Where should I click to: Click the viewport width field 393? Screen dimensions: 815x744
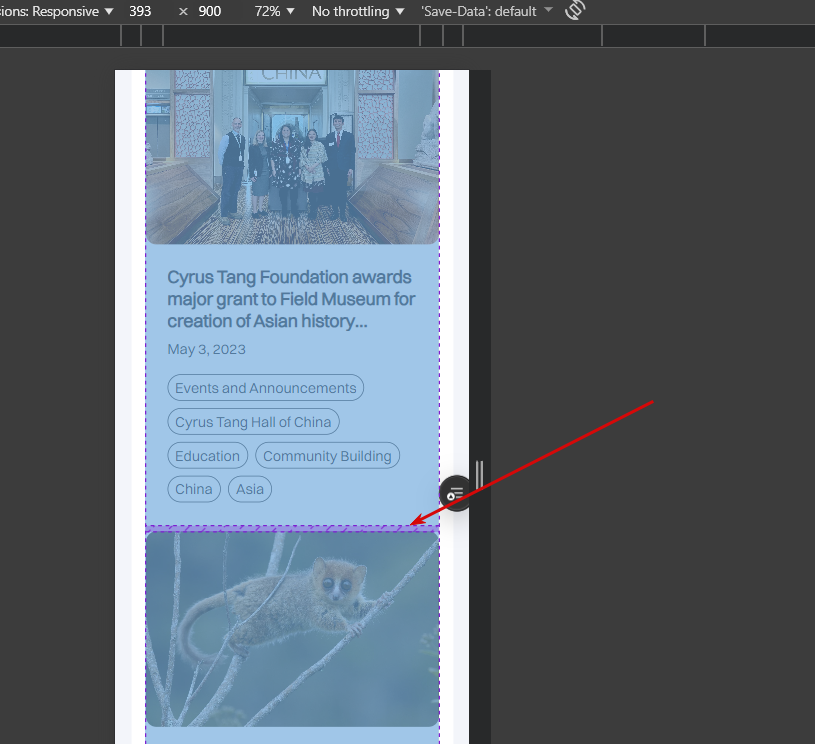pyautogui.click(x=140, y=11)
